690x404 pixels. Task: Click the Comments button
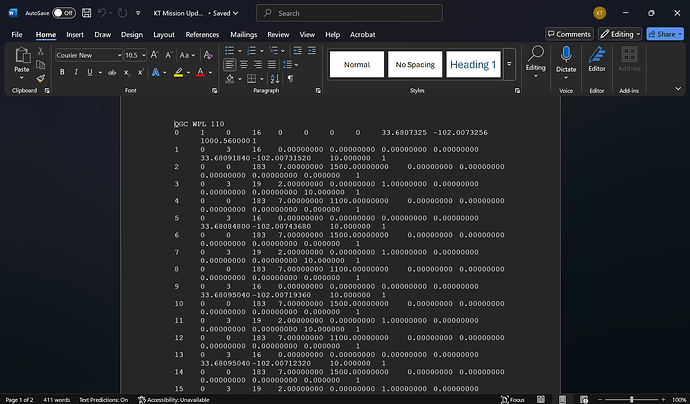pyautogui.click(x=569, y=34)
